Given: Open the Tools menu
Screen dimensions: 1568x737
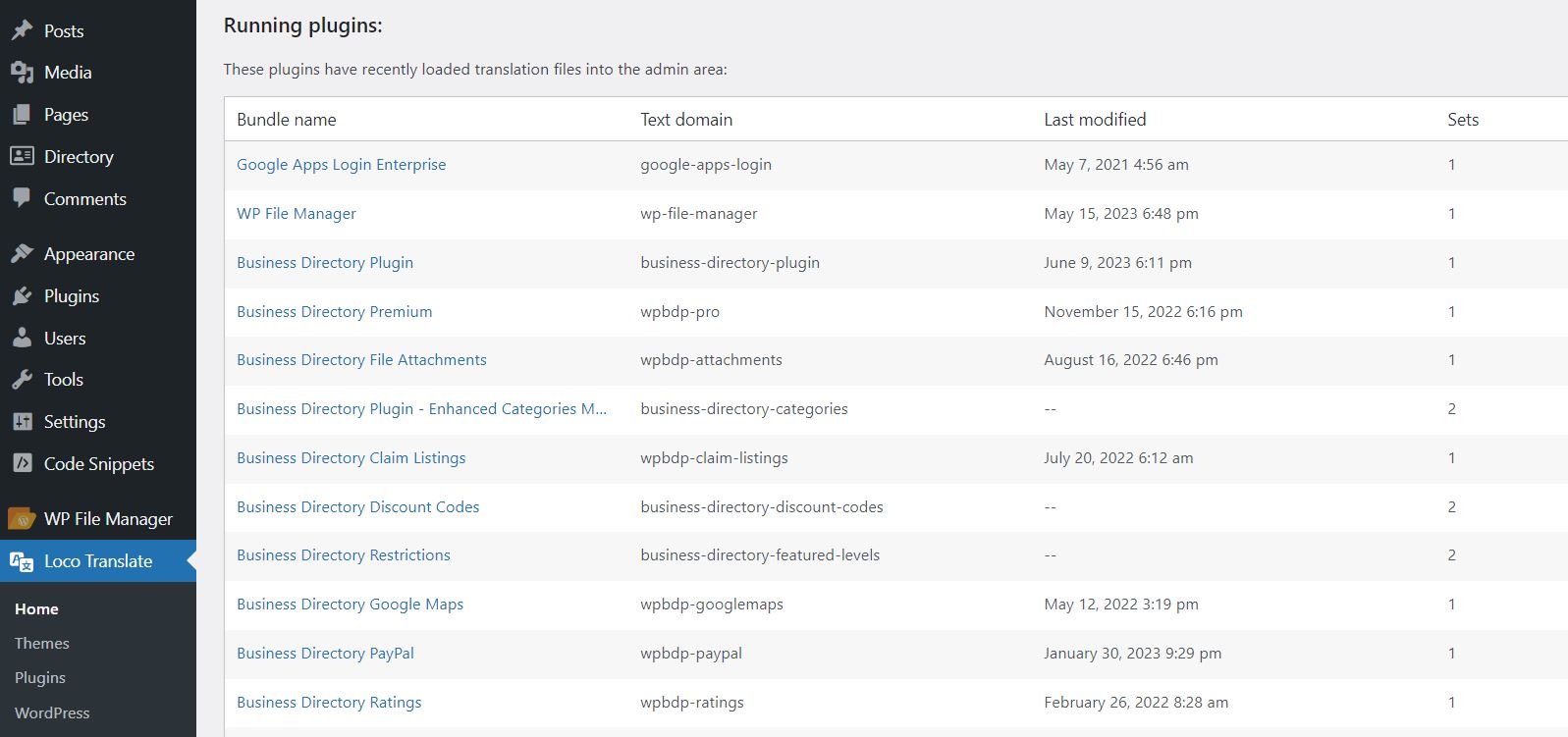Looking at the screenshot, I should [x=64, y=380].
